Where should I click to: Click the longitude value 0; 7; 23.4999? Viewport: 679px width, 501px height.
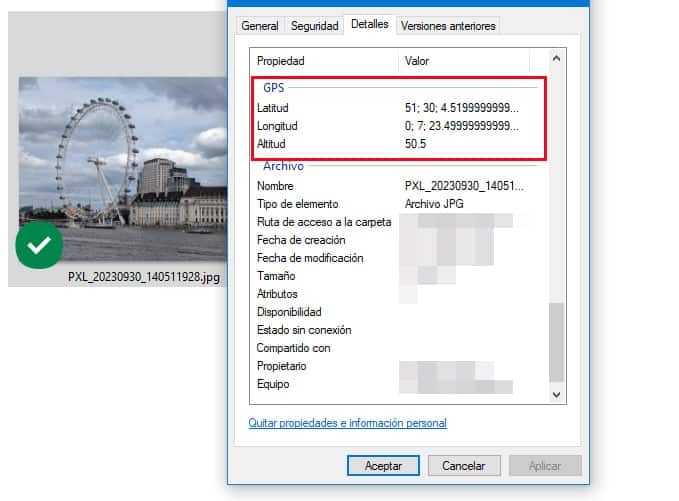(x=462, y=126)
